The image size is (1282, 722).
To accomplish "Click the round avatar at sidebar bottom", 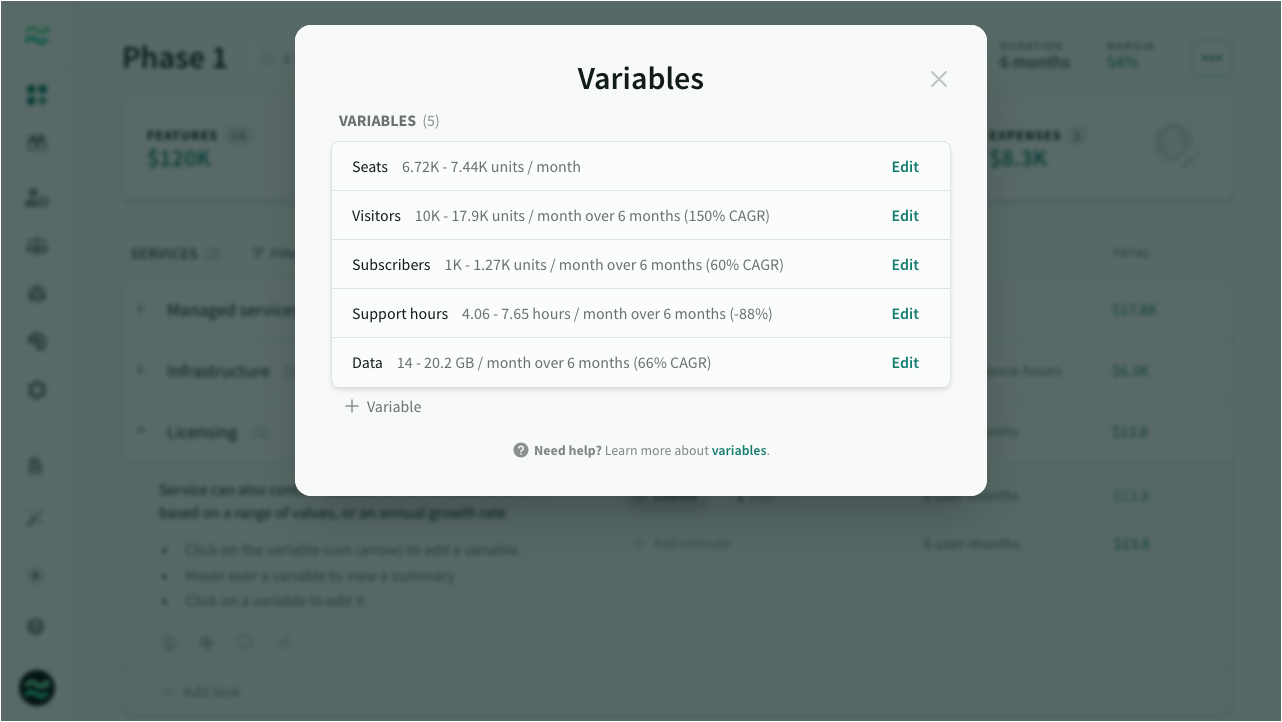I will pyautogui.click(x=37, y=688).
